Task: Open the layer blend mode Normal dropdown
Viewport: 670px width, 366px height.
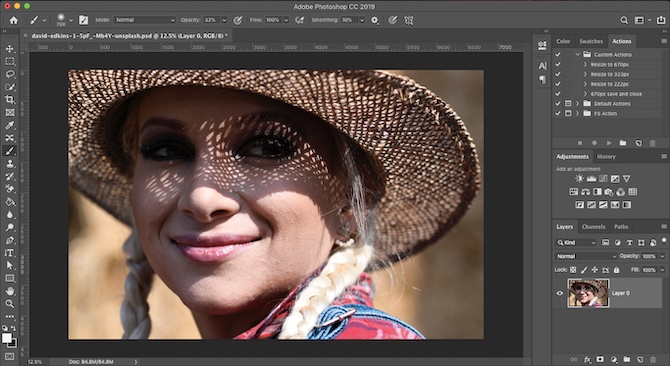Action: [586, 256]
